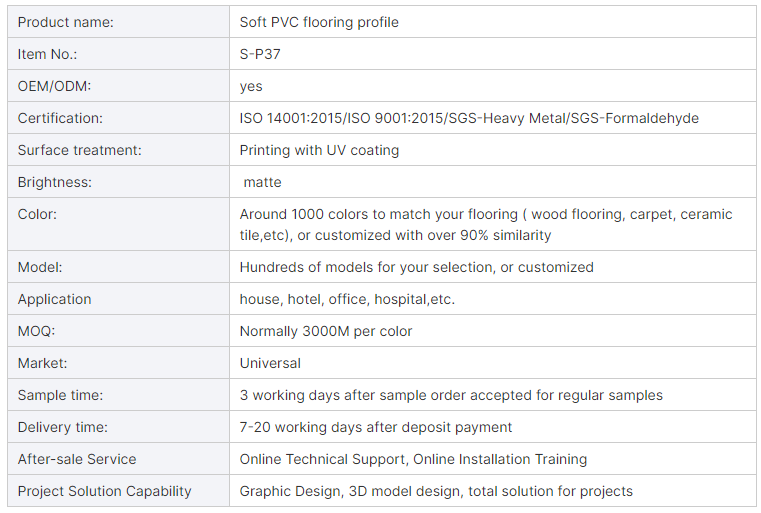This screenshot has height=513, width=761.
Task: Select "house, hotel, office, hospital,etc." text
Action: point(347,299)
